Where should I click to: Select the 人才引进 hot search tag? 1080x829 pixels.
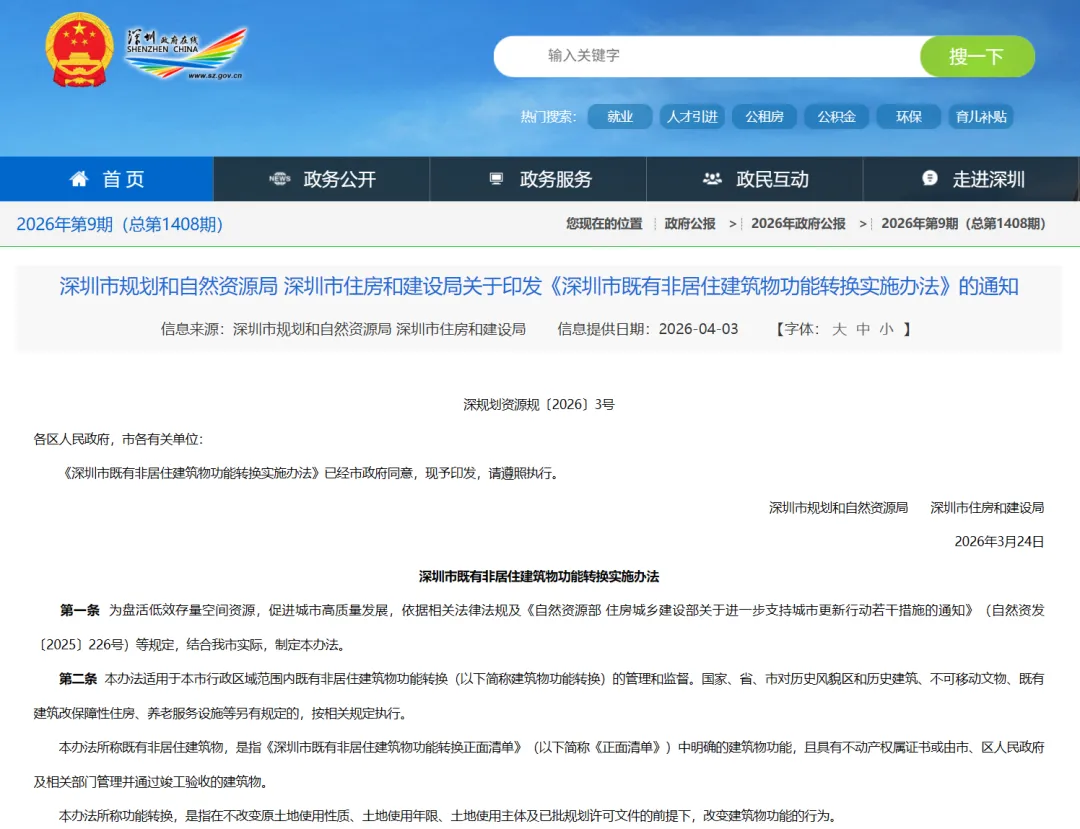click(692, 116)
